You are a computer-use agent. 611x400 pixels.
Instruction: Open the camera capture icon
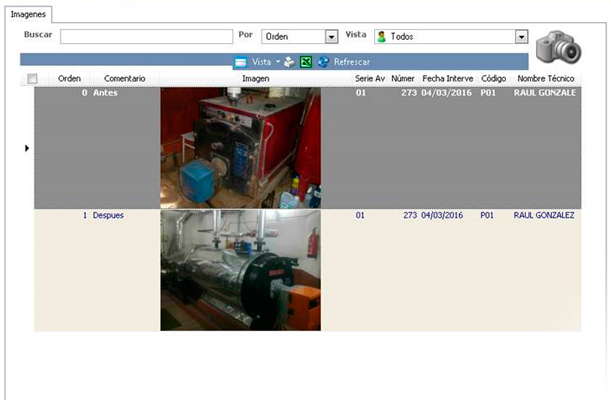click(x=558, y=47)
